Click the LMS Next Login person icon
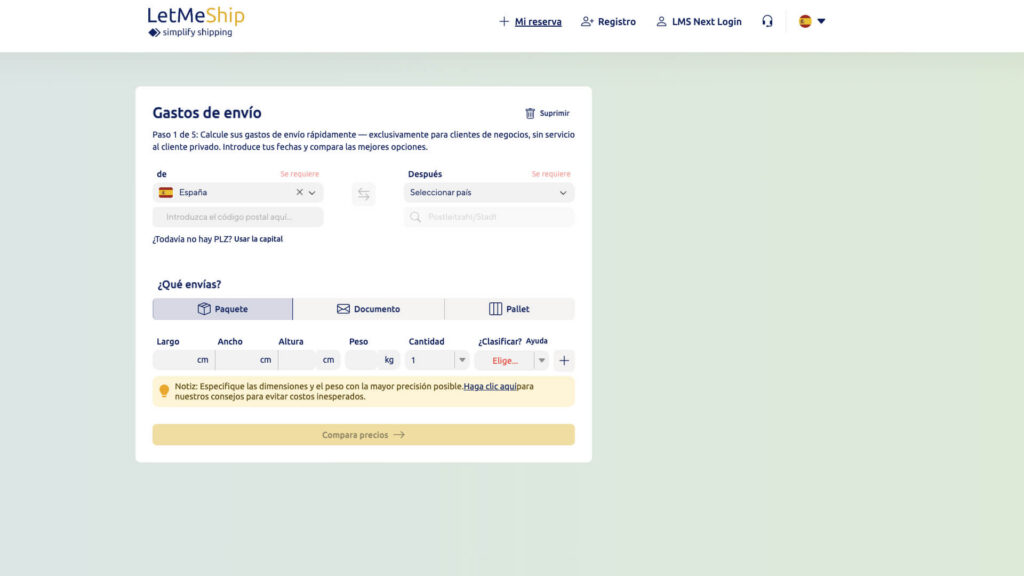The width and height of the screenshot is (1024, 576). tap(662, 22)
